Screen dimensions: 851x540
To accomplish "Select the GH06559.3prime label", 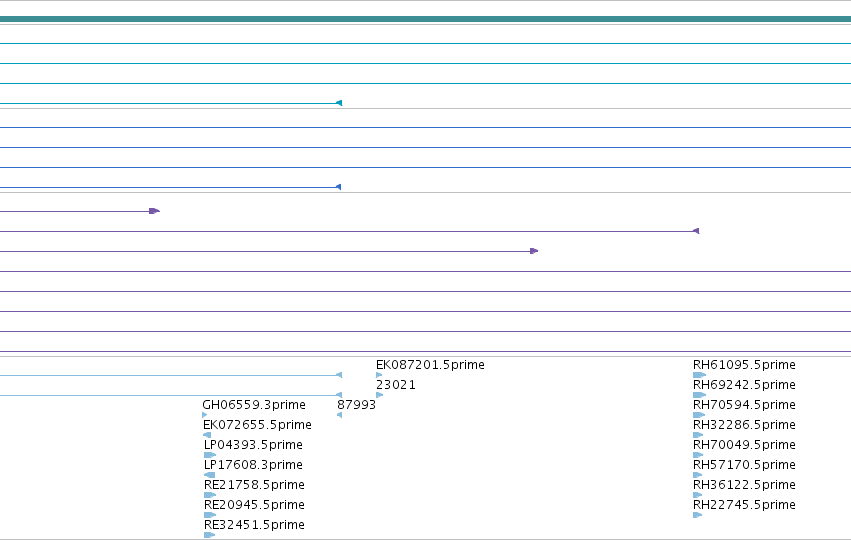I will click(254, 405).
